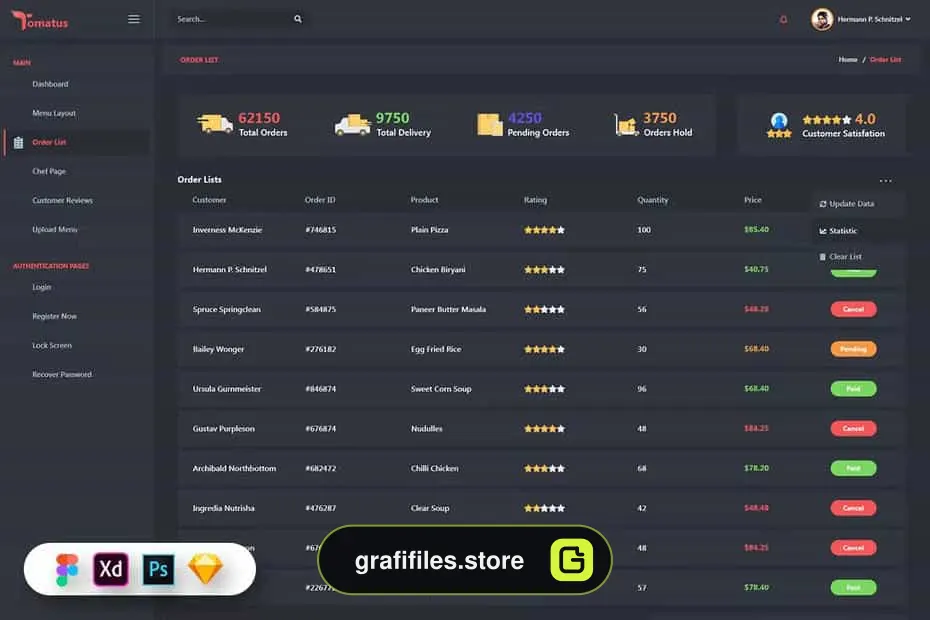Select Update Data from the options menu
This screenshot has width=930, height=620.
point(846,204)
